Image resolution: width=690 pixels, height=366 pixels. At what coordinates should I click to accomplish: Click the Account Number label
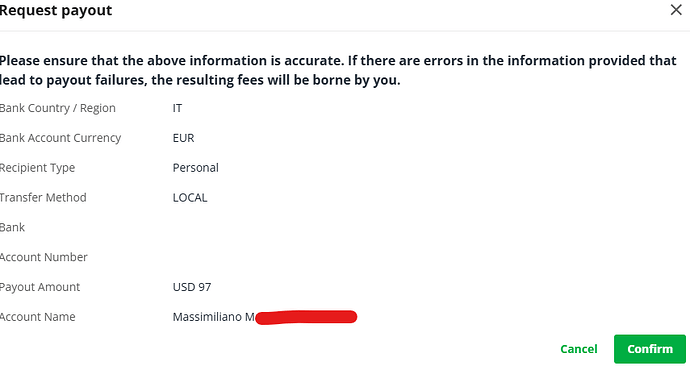point(44,257)
